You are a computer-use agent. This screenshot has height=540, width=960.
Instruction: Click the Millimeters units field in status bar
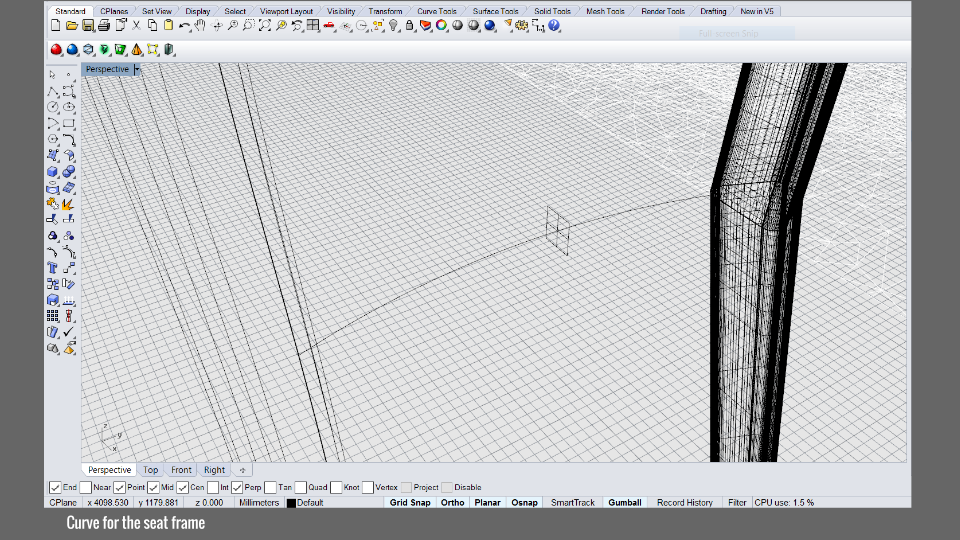pos(259,502)
